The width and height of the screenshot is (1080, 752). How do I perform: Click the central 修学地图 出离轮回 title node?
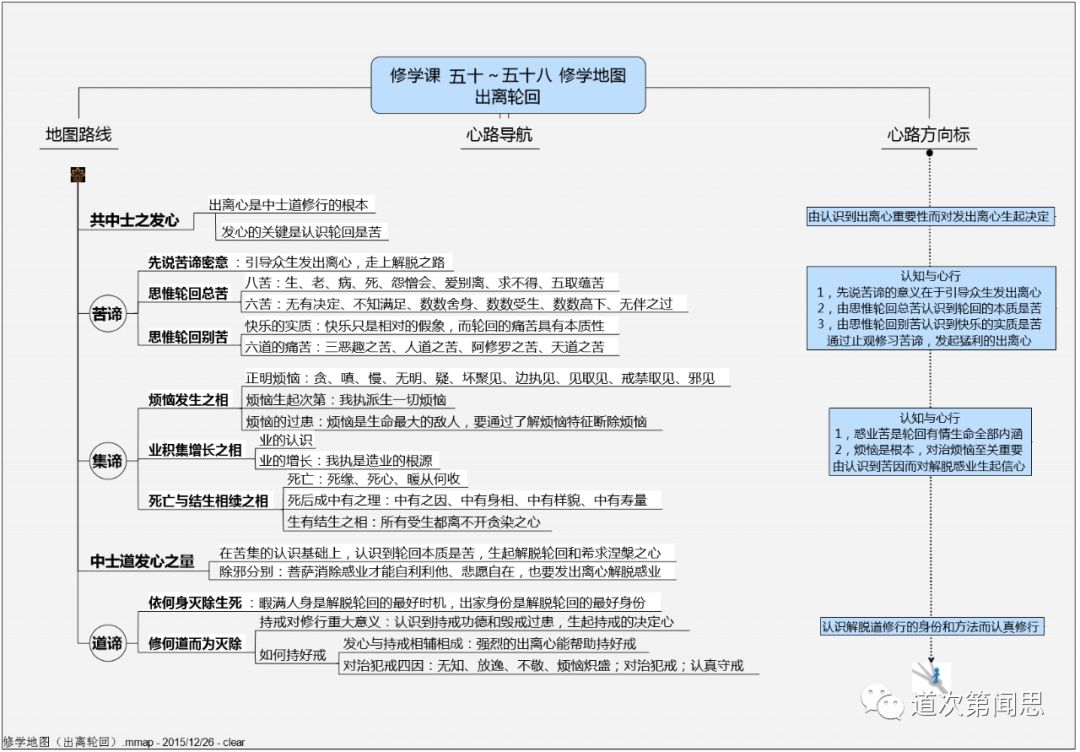pos(509,85)
